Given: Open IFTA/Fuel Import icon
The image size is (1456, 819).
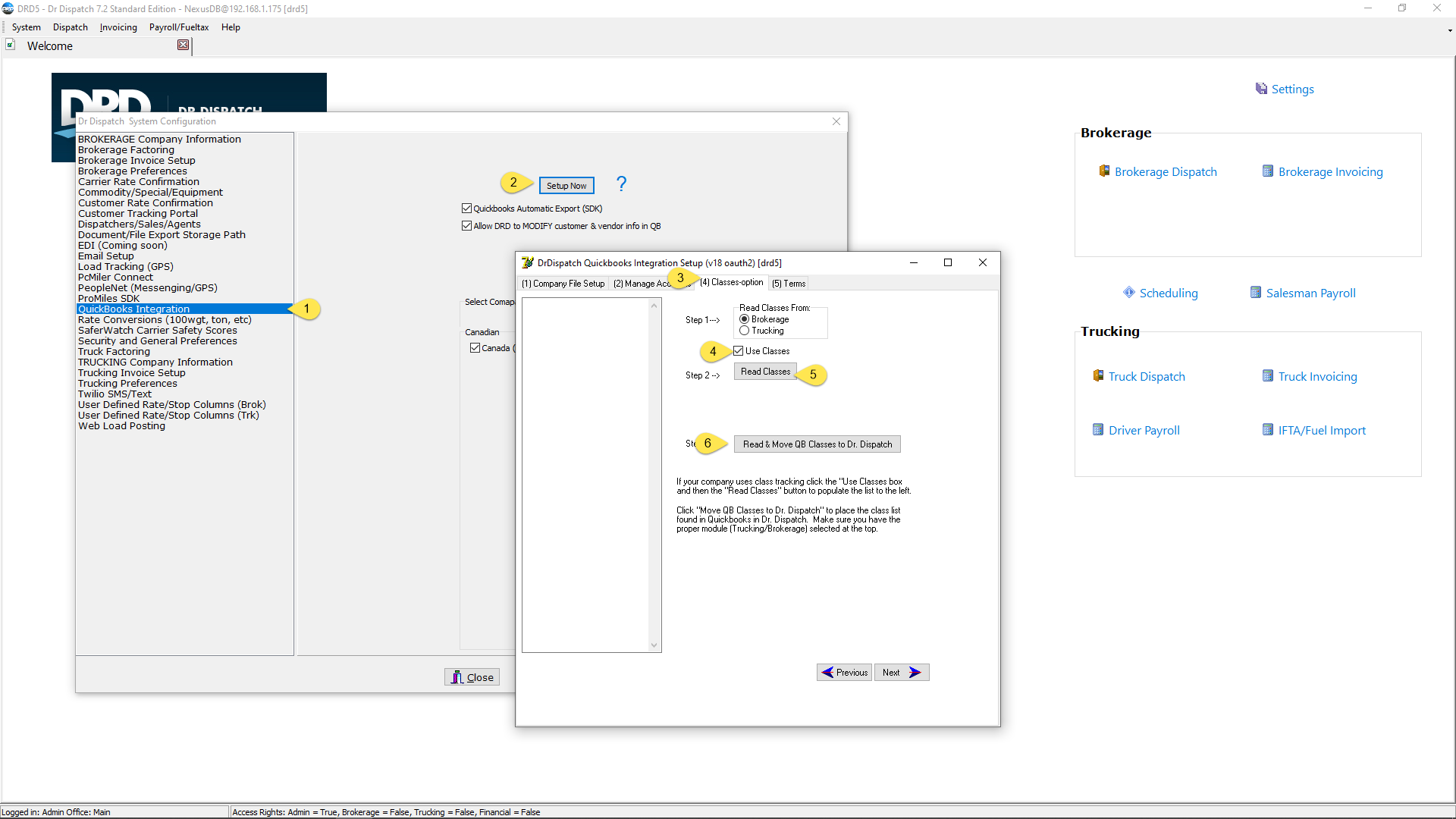Looking at the screenshot, I should [x=1267, y=430].
